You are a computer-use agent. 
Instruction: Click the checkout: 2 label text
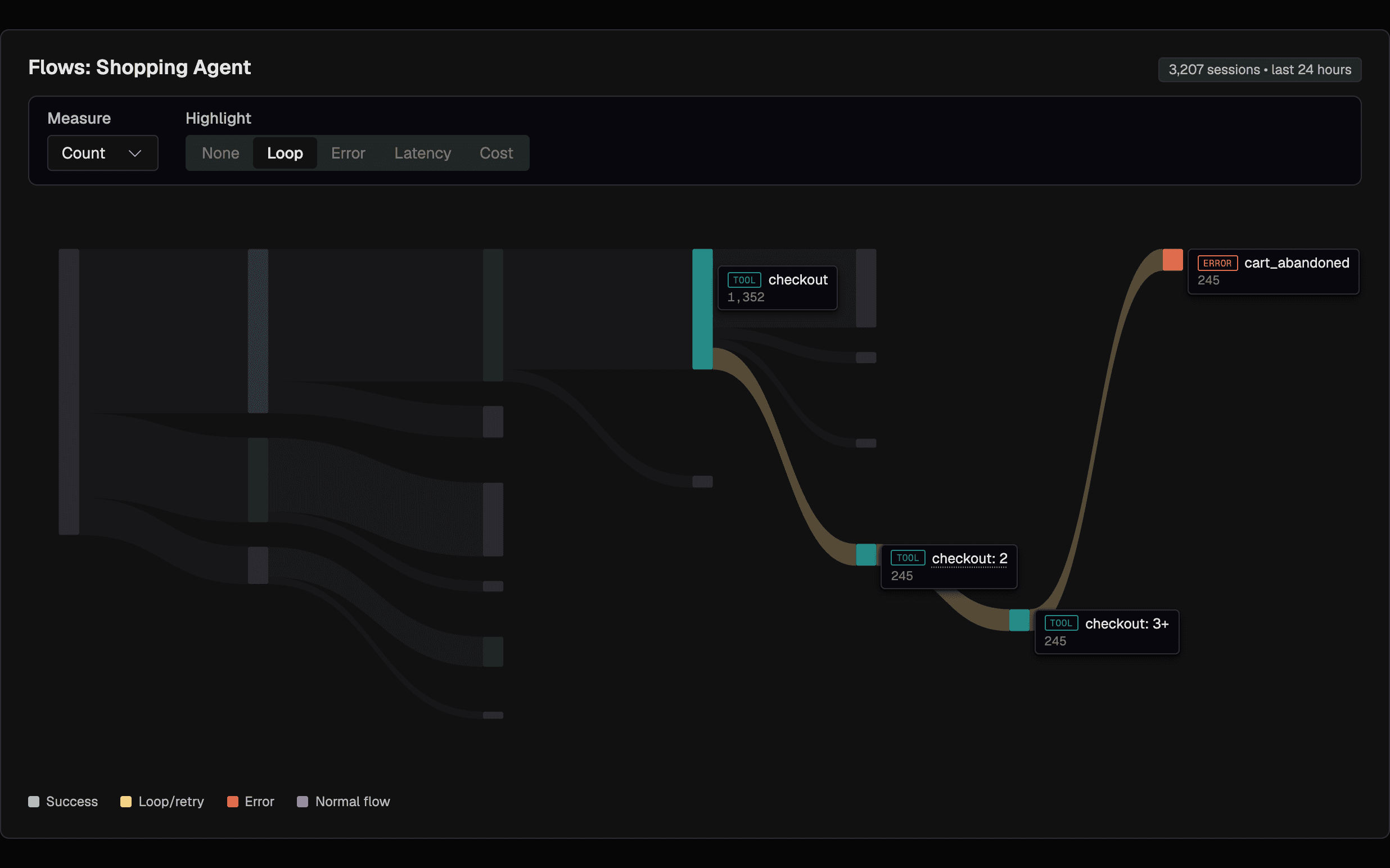click(969, 558)
